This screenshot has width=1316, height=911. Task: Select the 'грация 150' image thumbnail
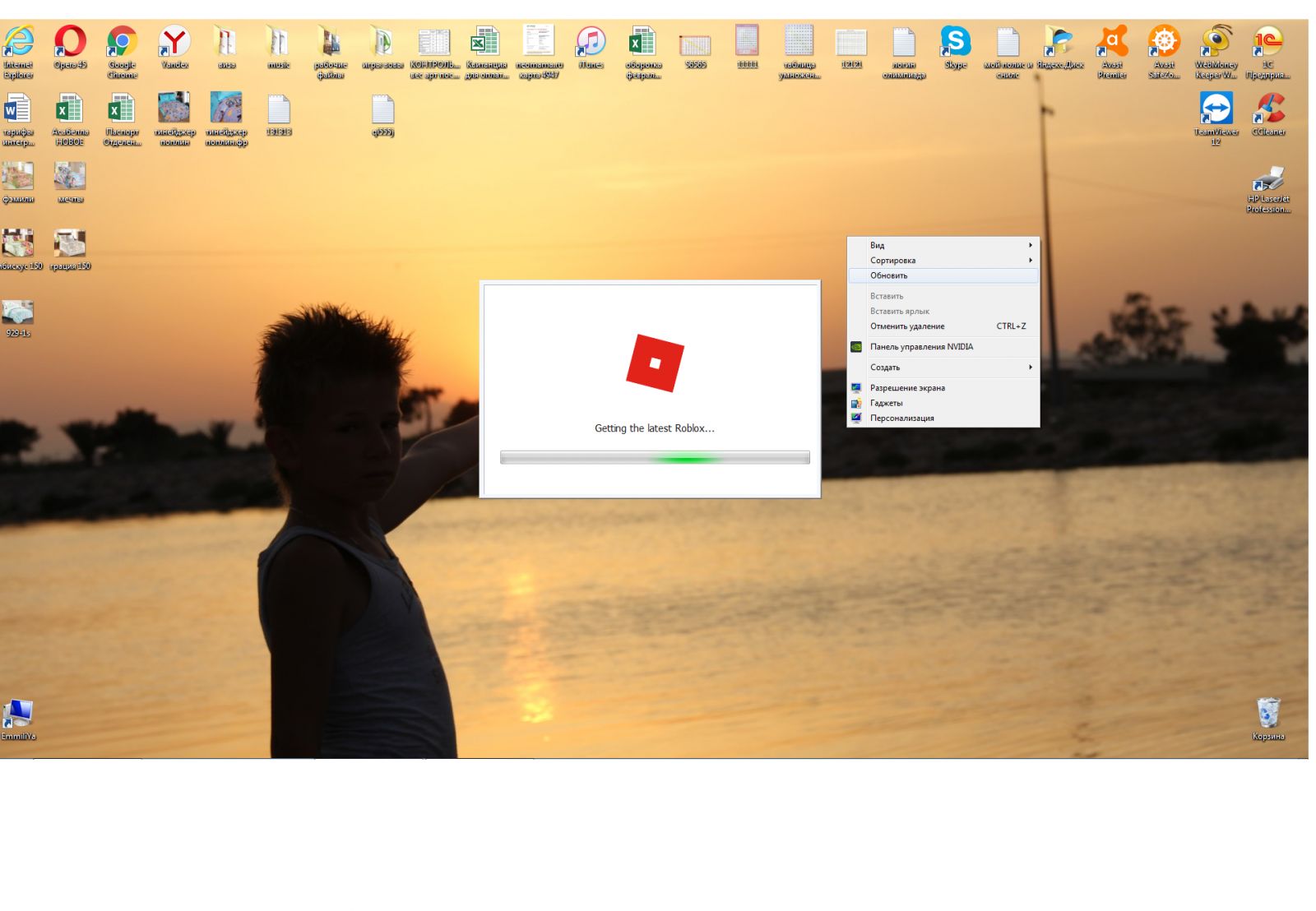coord(70,249)
